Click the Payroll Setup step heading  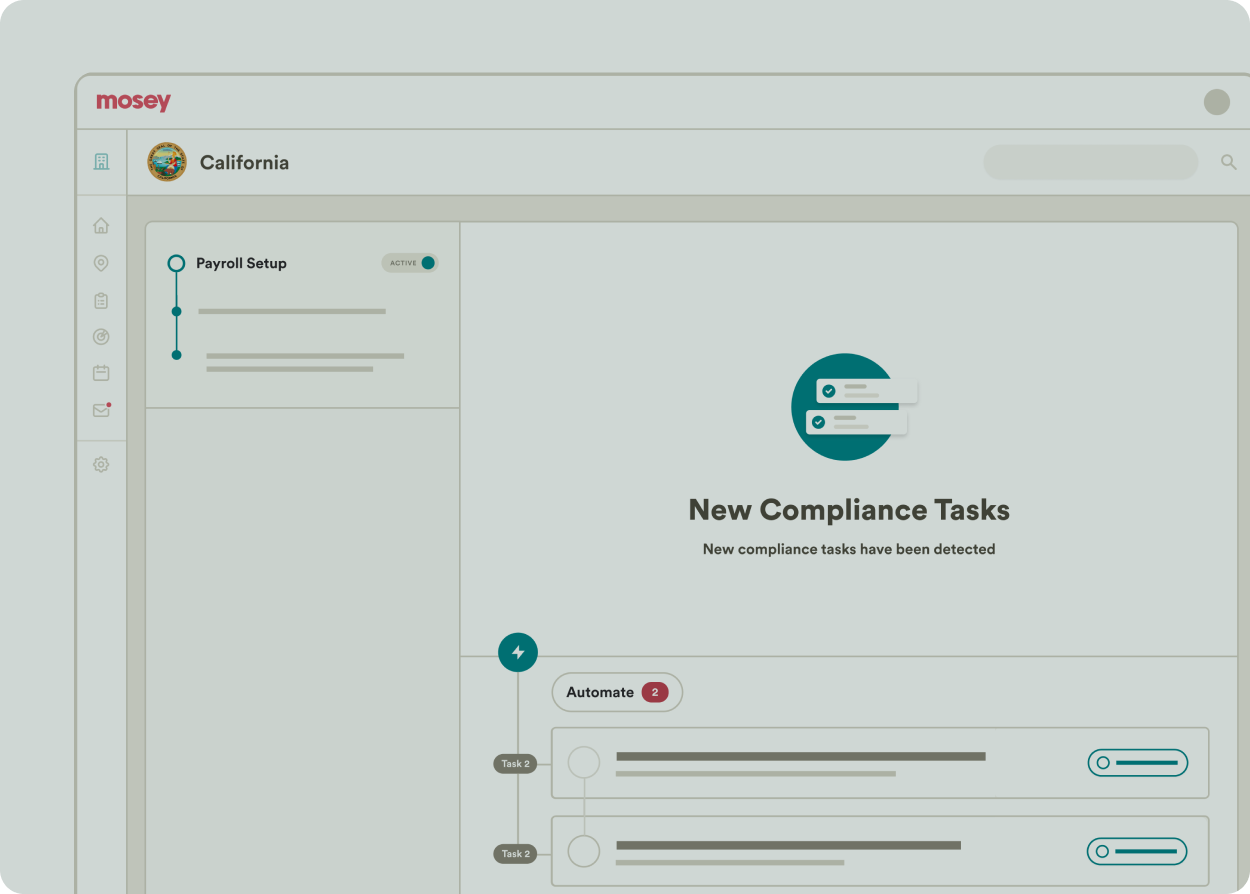(241, 263)
